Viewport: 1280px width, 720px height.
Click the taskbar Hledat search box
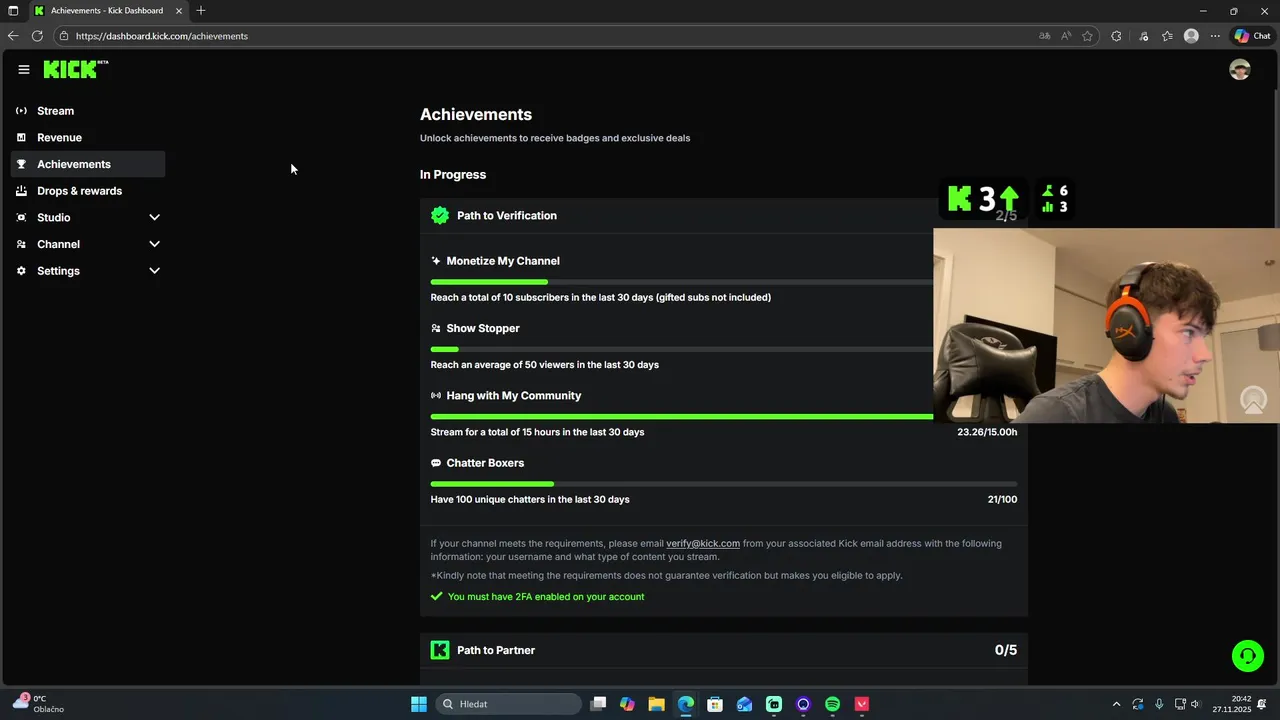pos(510,704)
